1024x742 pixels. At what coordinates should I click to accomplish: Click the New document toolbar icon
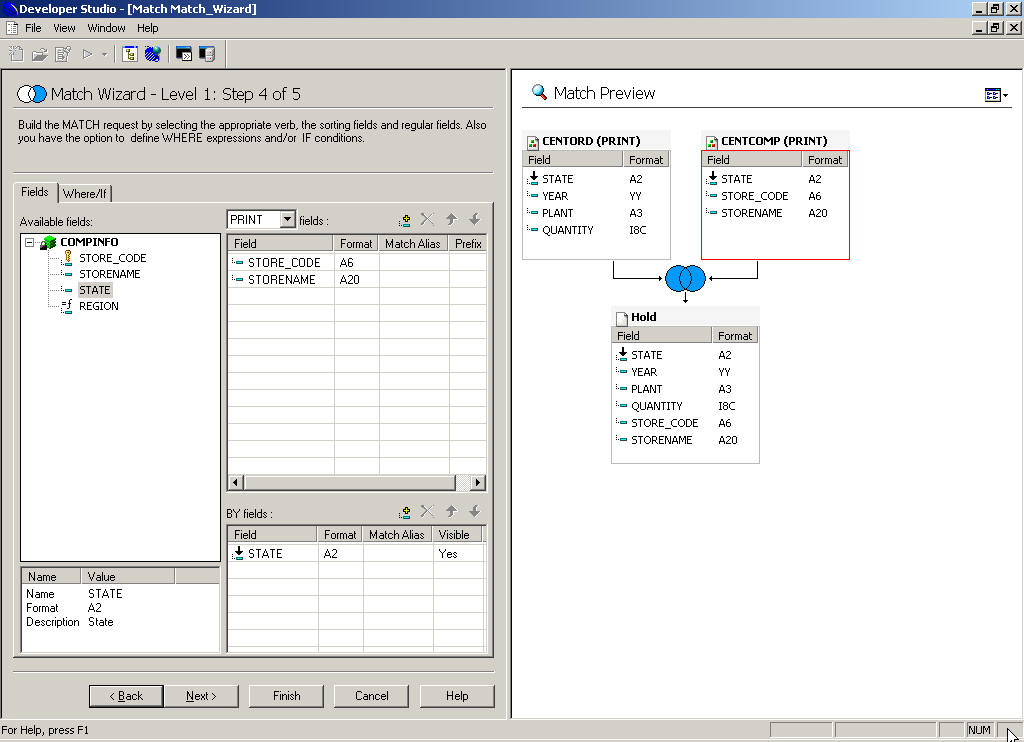(16, 54)
